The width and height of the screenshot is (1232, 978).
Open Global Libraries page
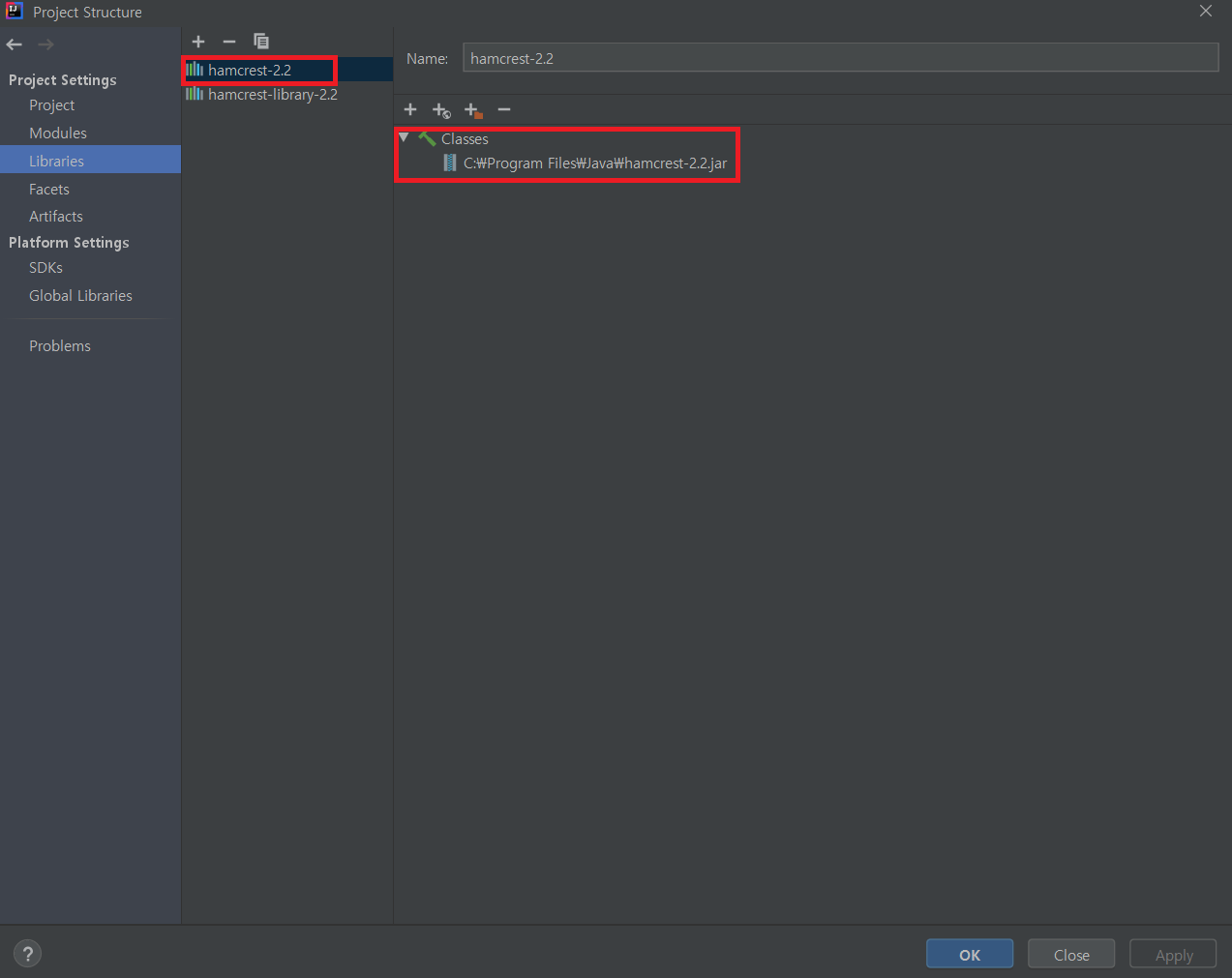click(x=80, y=296)
